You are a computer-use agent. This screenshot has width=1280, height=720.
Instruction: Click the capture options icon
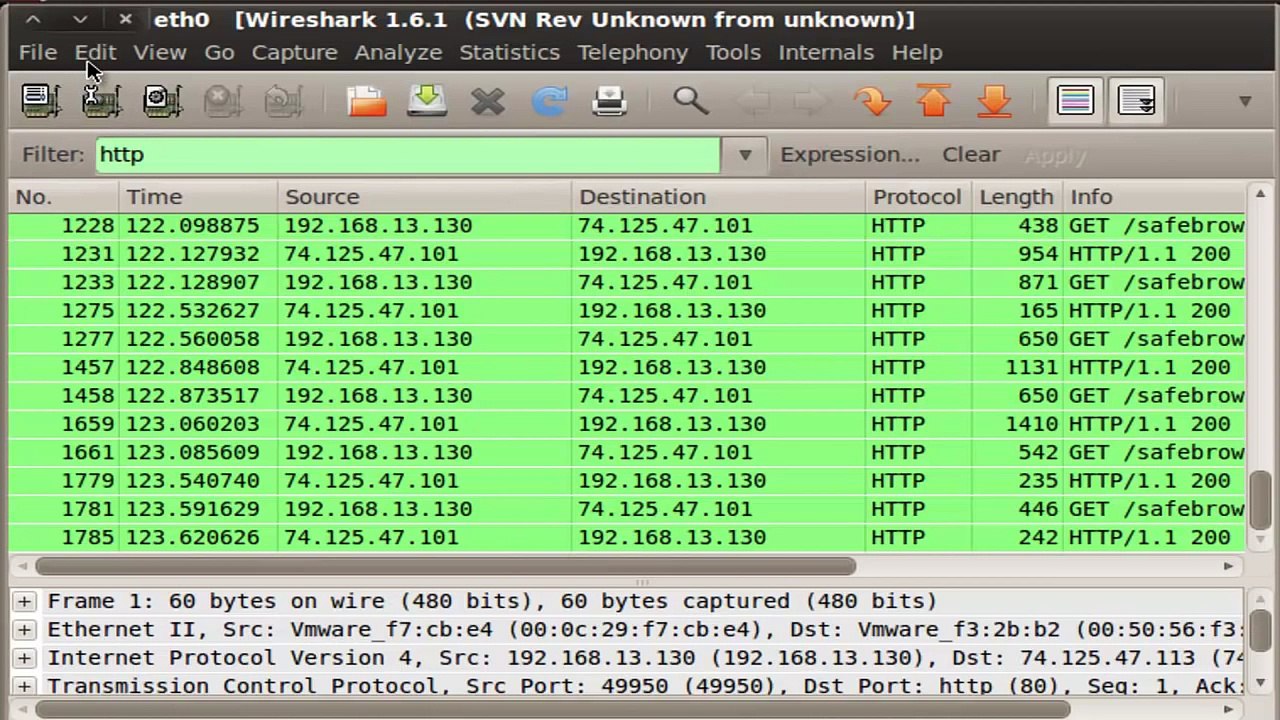click(101, 100)
